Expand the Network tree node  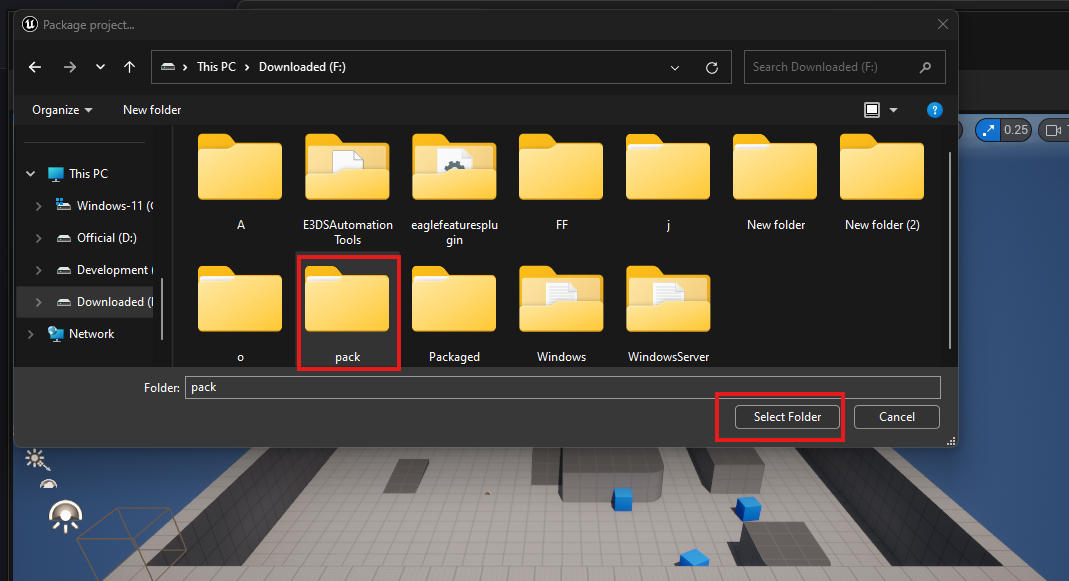31,334
